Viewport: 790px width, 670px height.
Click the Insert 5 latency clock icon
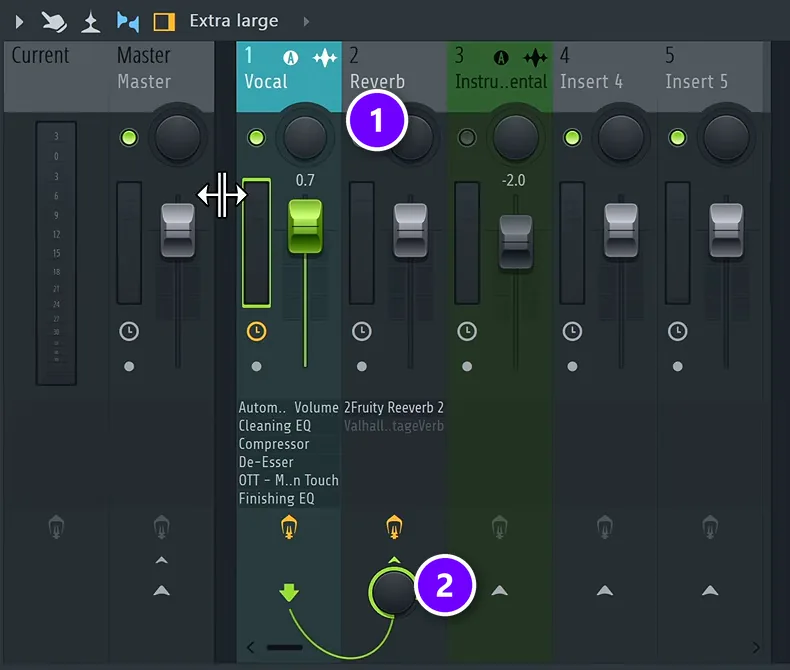(x=678, y=331)
